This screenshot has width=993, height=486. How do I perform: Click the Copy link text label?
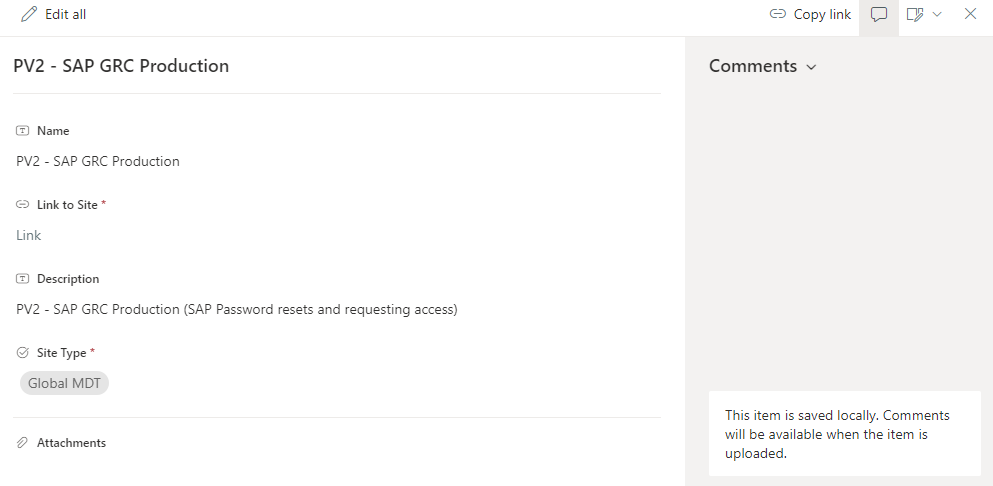coord(822,14)
